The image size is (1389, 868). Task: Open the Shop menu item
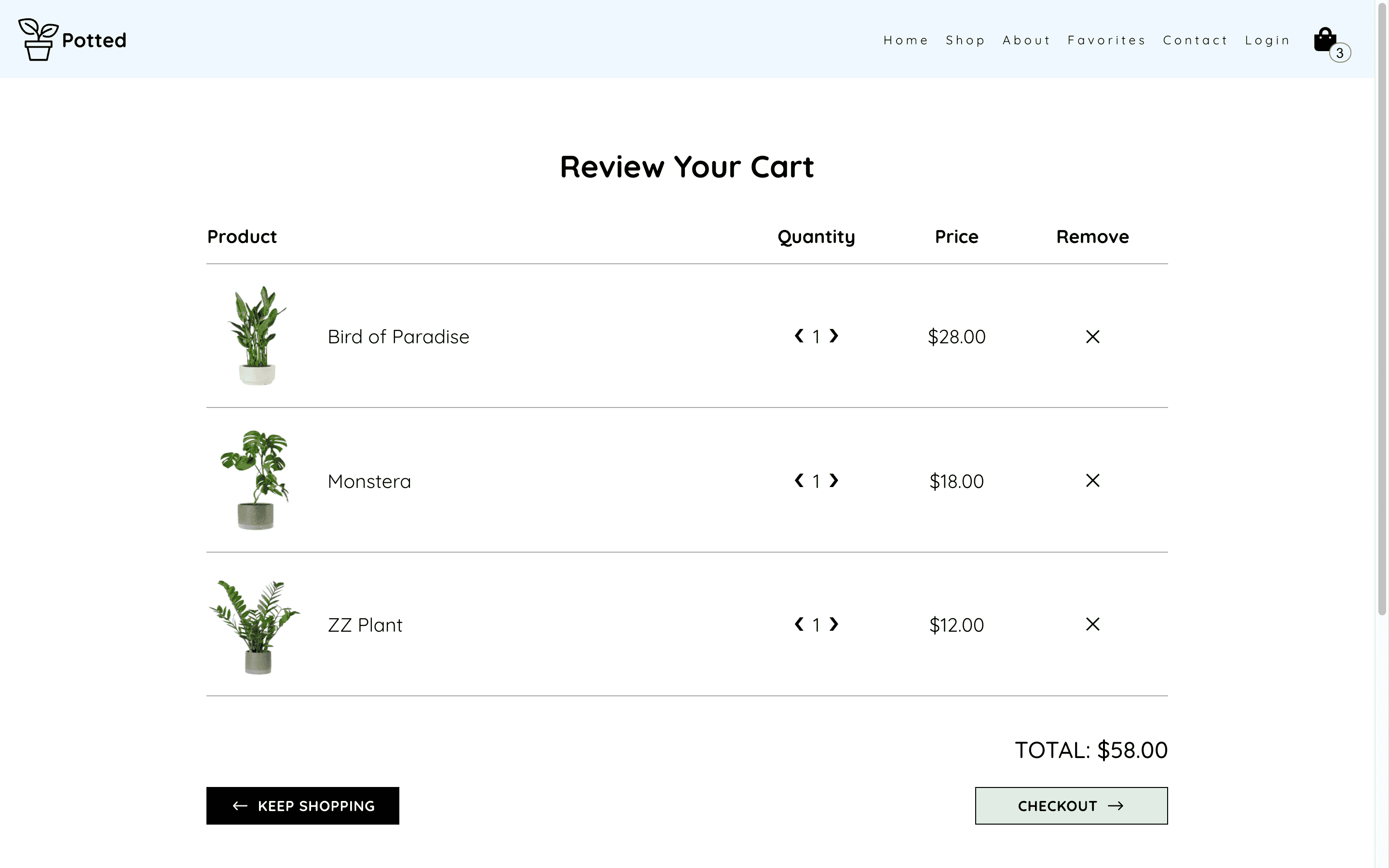pyautogui.click(x=965, y=40)
